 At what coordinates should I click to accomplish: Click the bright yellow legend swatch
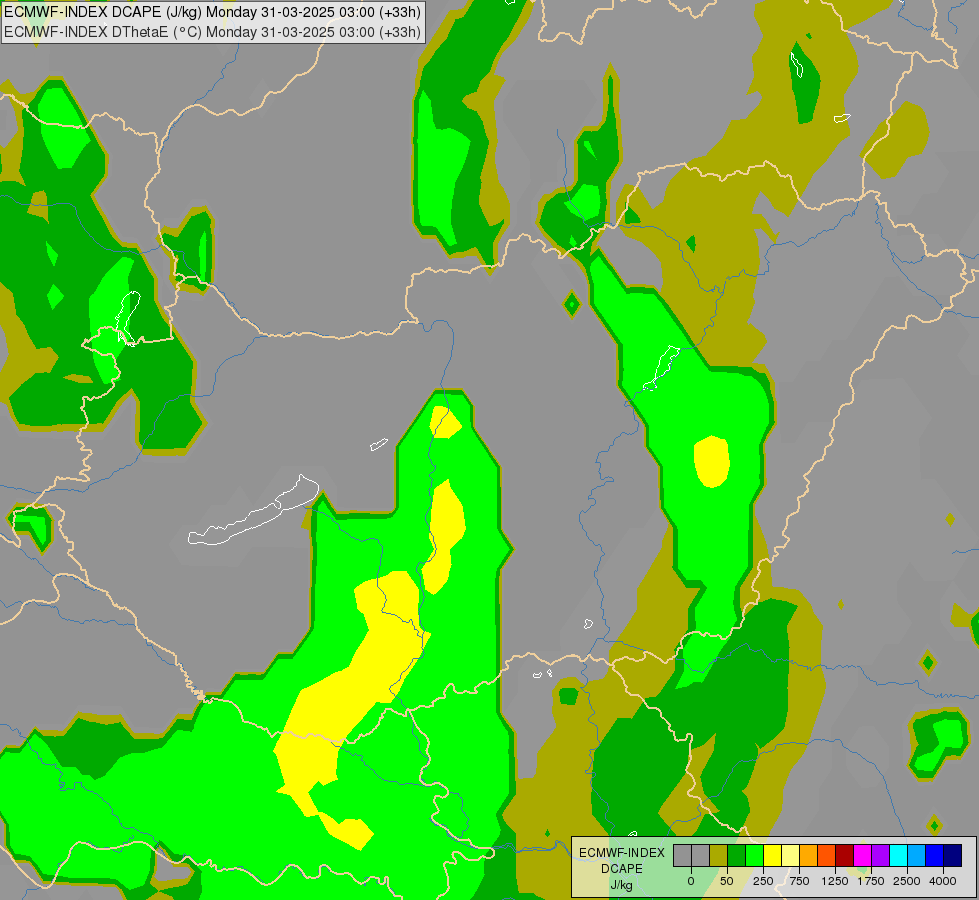pos(772,855)
